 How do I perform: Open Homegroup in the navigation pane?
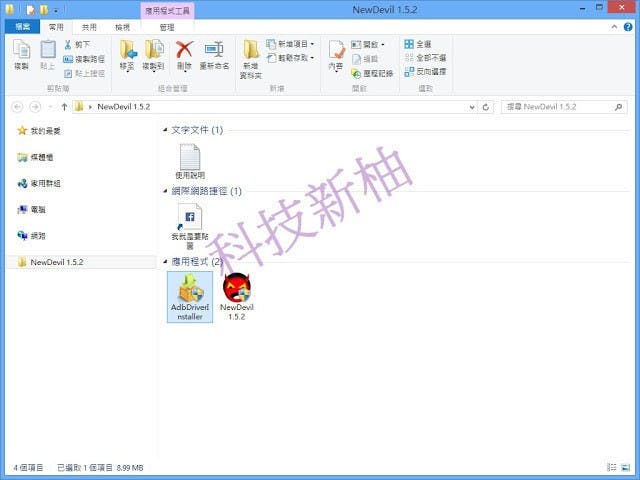(x=39, y=184)
